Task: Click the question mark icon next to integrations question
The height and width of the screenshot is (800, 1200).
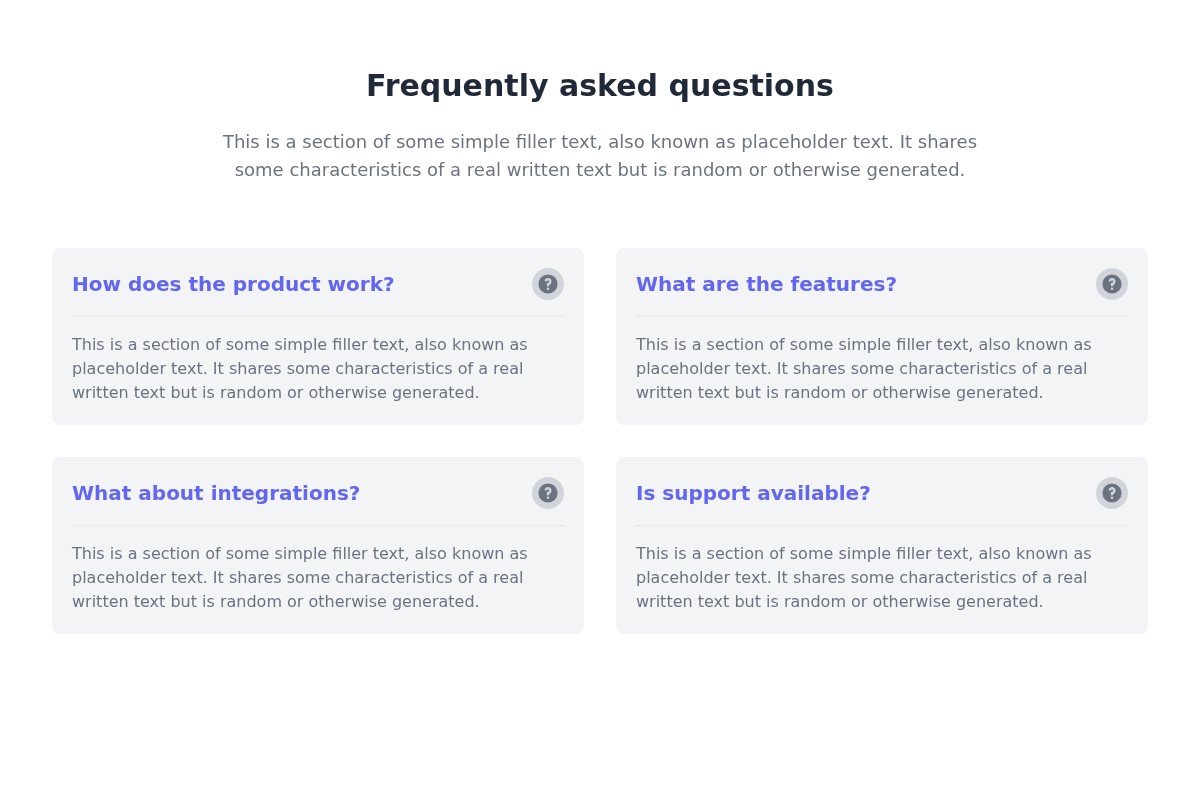Action: pos(548,493)
